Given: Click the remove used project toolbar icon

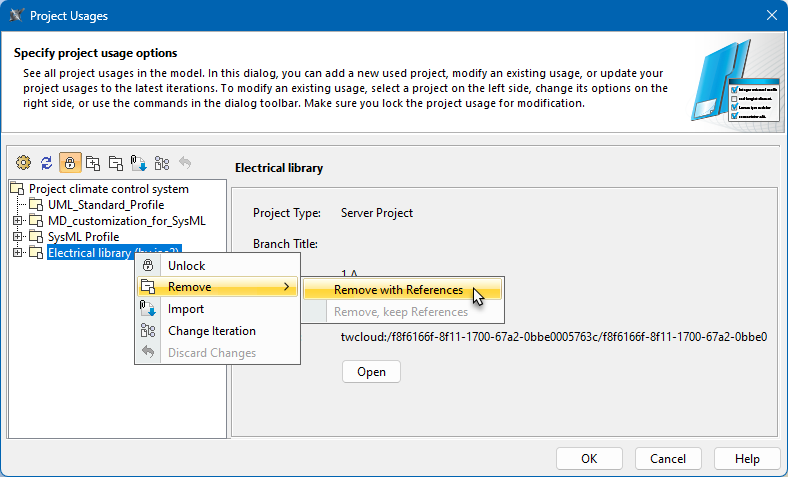Looking at the screenshot, I should pos(116,162).
